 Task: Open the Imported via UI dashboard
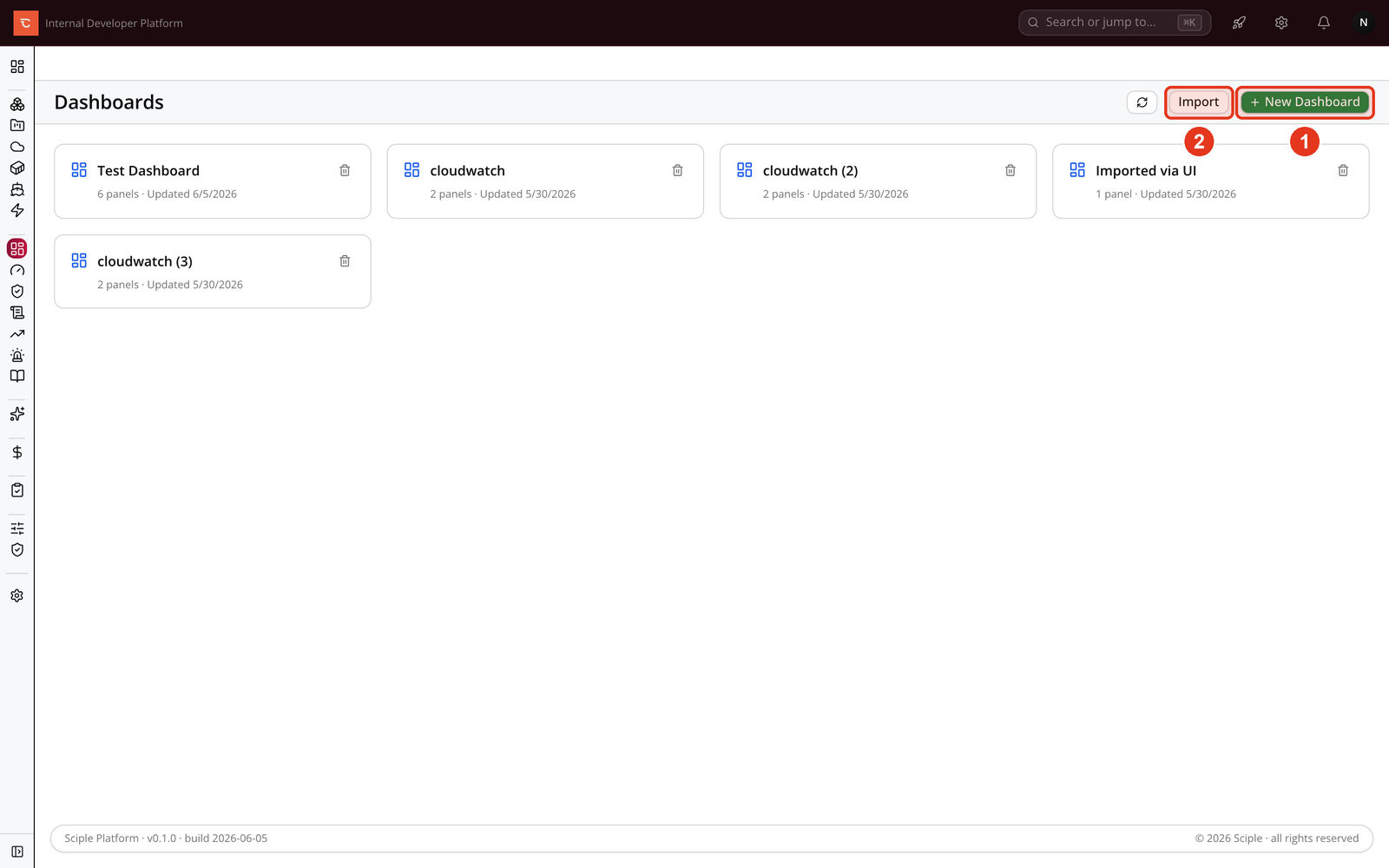tap(1211, 181)
